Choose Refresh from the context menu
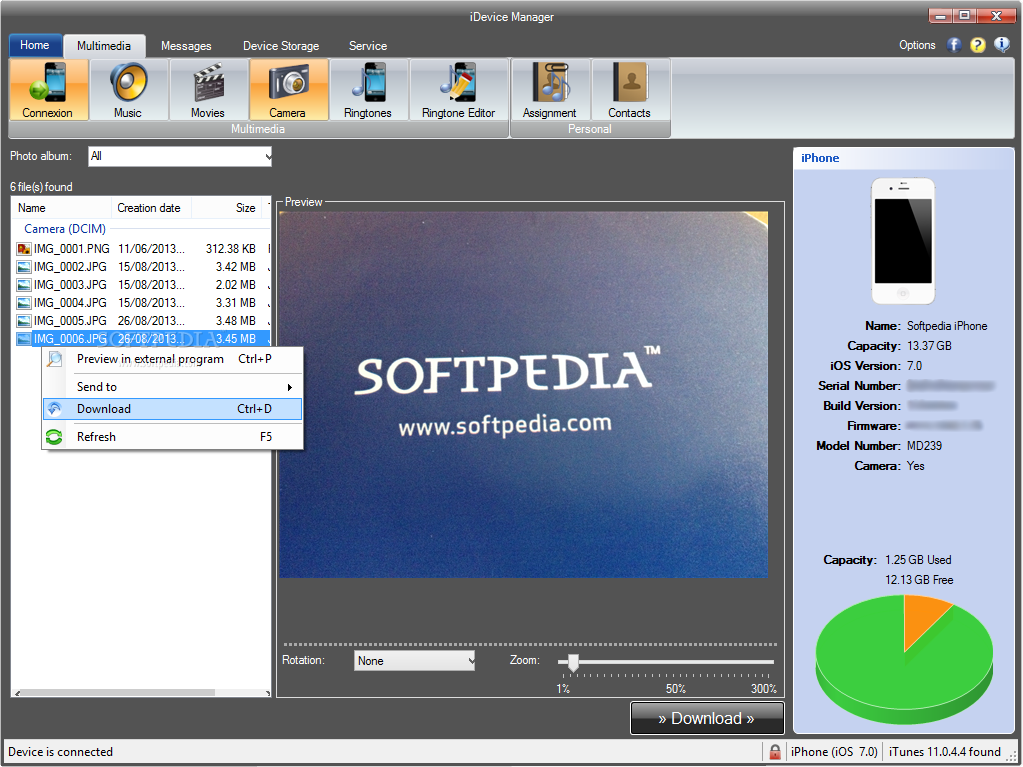 [x=173, y=437]
